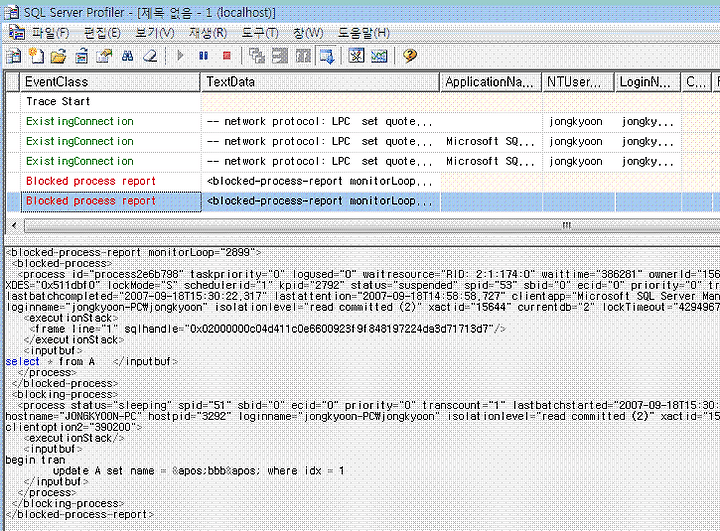Click the horizontal scrollbar left arrow
The height and width of the screenshot is (531, 720).
point(14,225)
